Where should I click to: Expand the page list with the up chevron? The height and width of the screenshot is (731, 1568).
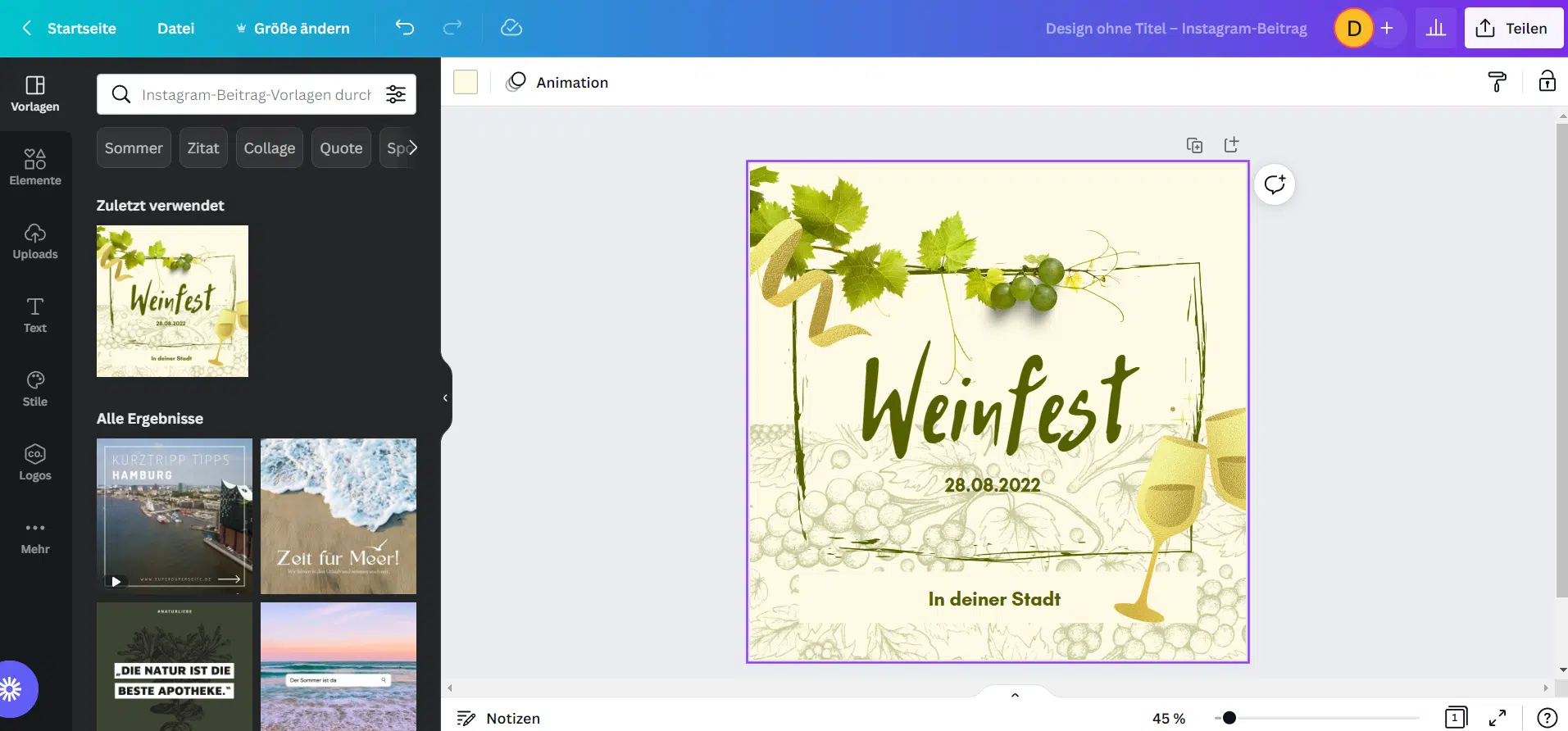click(1015, 695)
